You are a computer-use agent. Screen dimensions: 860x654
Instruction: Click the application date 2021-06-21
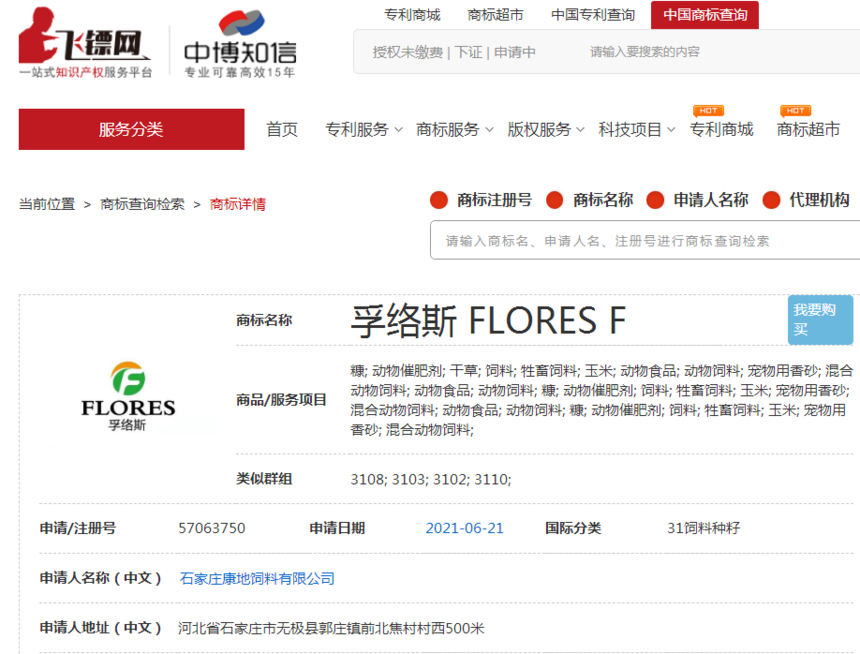coord(465,528)
